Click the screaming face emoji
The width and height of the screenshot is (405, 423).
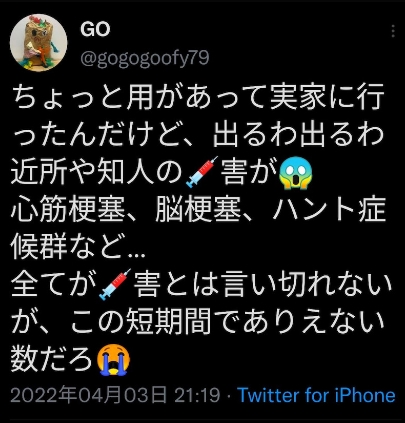point(294,172)
